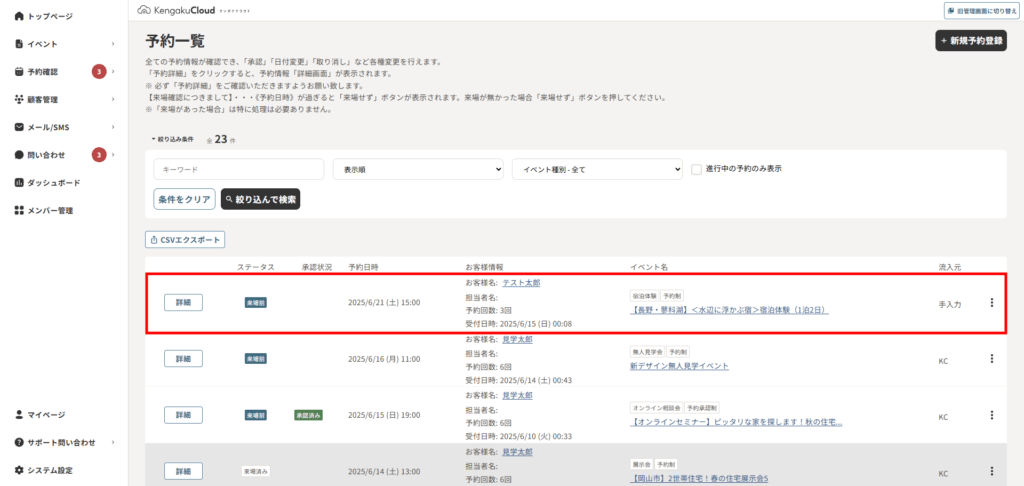Open the イベント種別 - 全て dropdown
Image resolution: width=1024 pixels, height=486 pixels.
pos(597,170)
